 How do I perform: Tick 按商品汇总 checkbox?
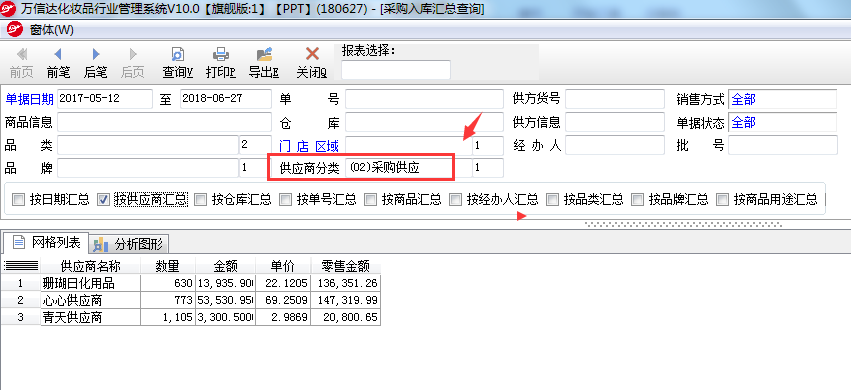(x=371, y=200)
